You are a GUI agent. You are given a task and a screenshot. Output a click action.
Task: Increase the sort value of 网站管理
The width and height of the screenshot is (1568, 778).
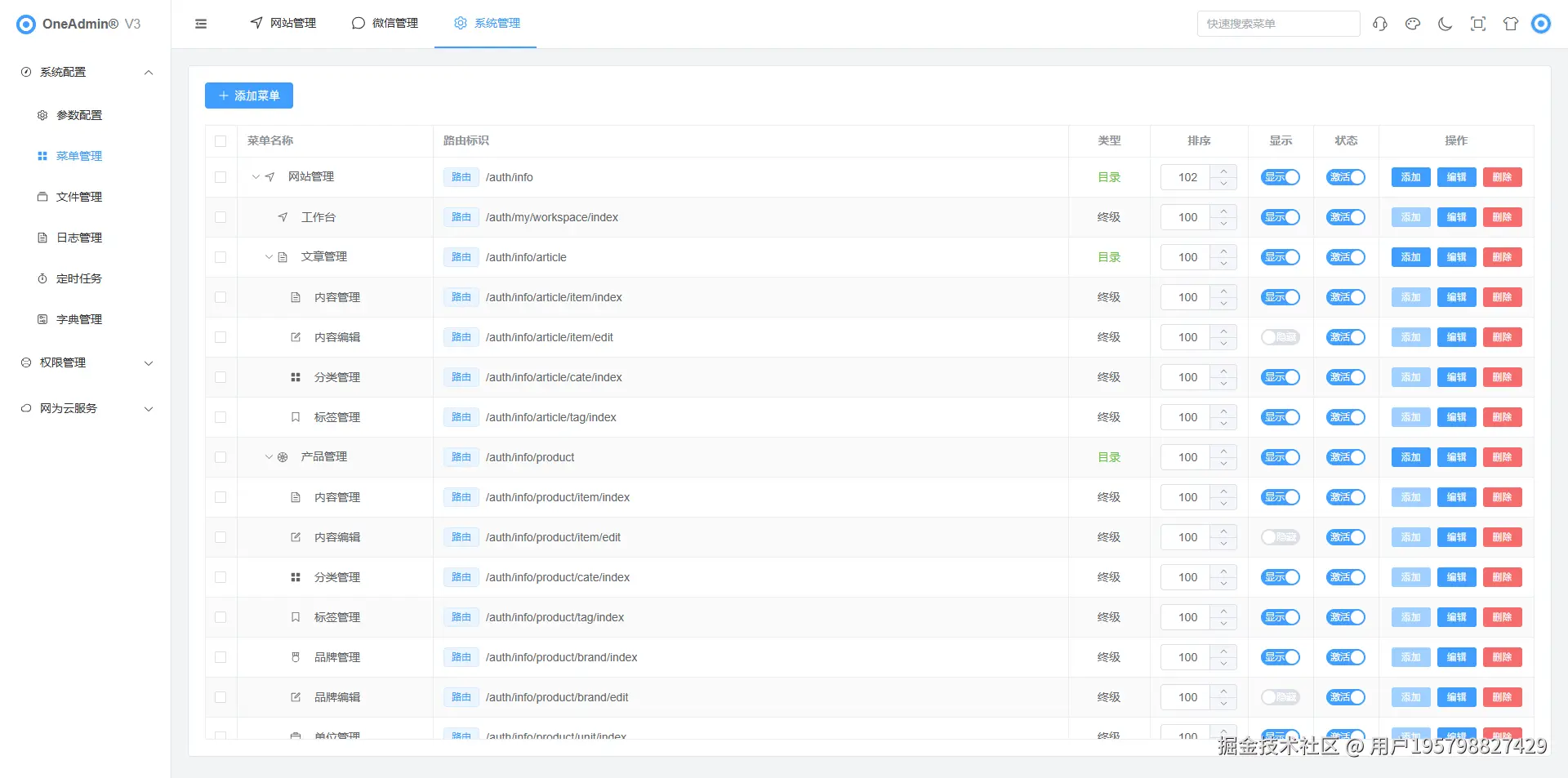coord(1223,171)
